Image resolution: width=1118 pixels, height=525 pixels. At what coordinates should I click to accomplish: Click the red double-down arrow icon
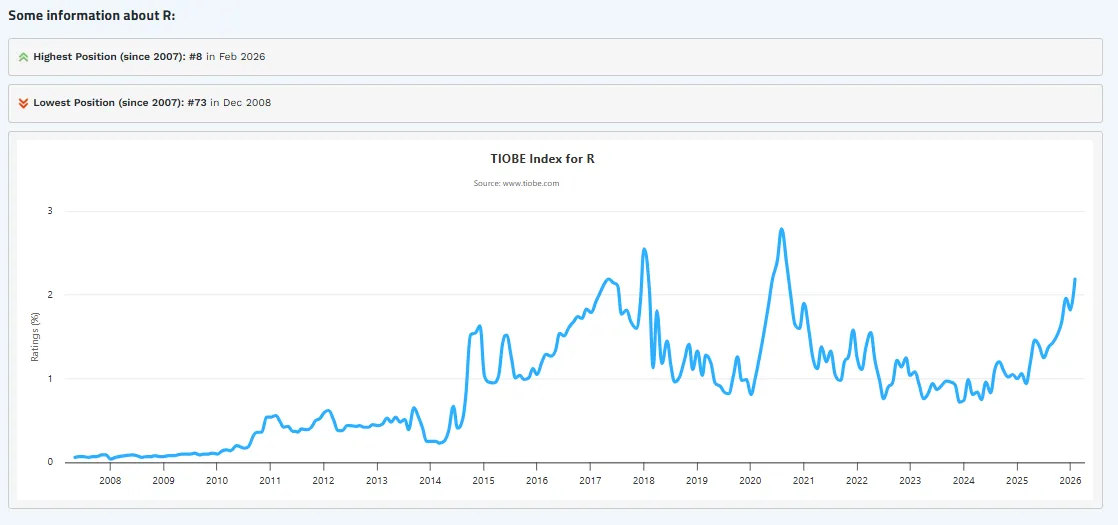pyautogui.click(x=23, y=103)
